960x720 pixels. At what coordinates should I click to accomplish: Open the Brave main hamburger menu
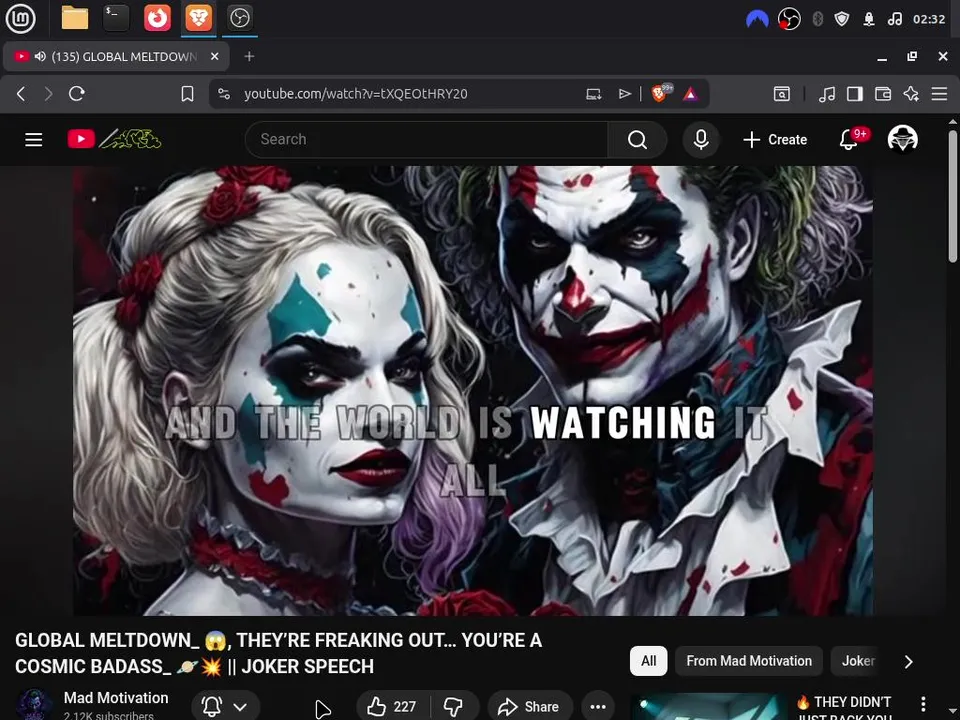coord(939,94)
